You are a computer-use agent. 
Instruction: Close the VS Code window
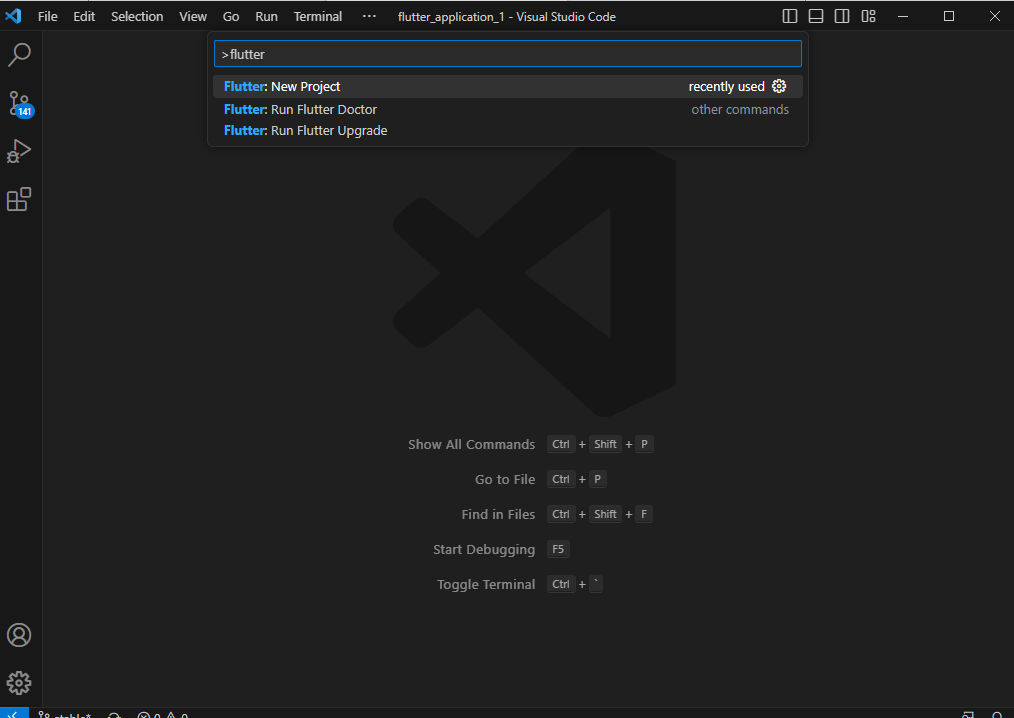(995, 16)
